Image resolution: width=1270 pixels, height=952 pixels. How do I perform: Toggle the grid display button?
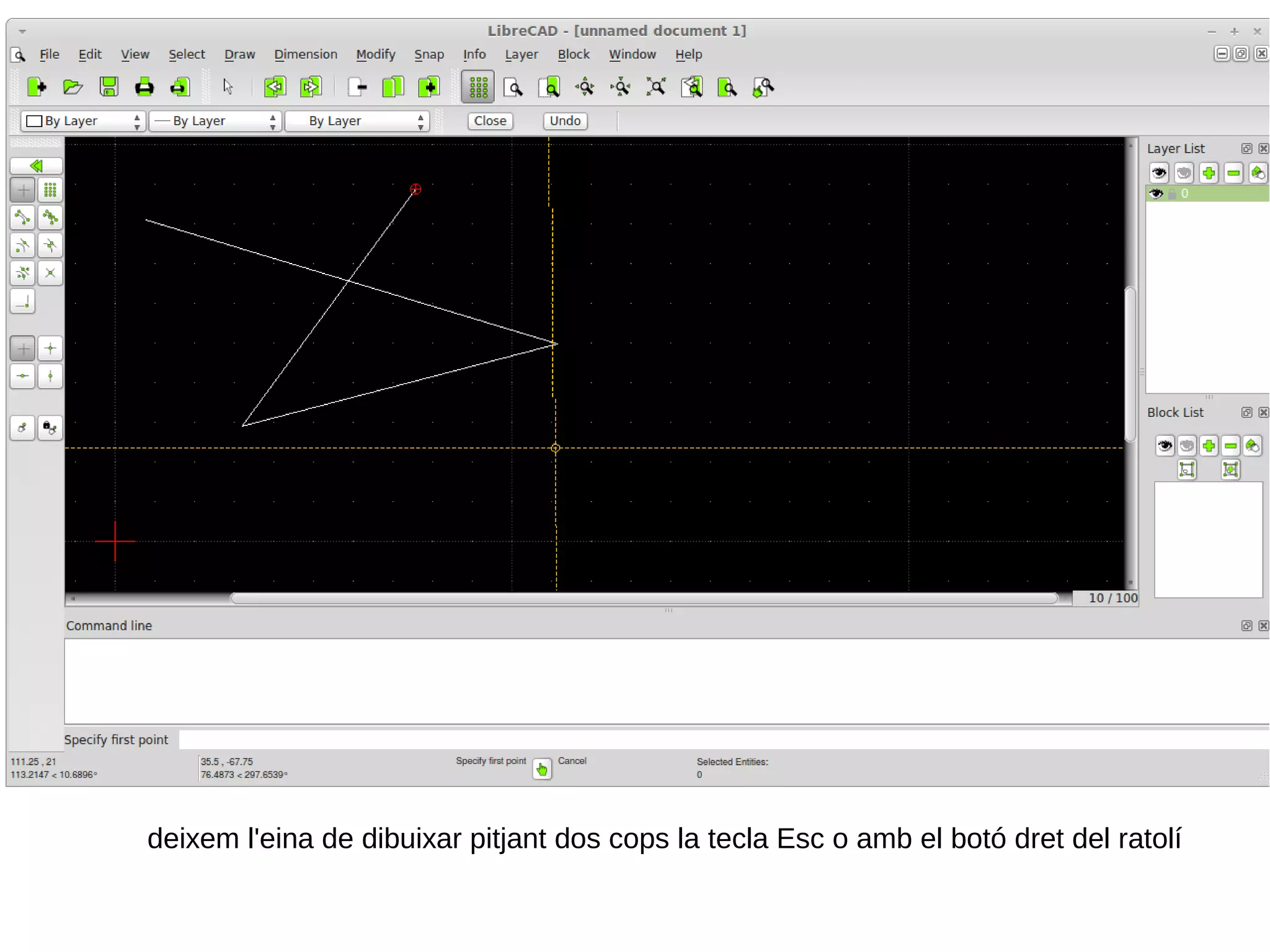[x=478, y=87]
